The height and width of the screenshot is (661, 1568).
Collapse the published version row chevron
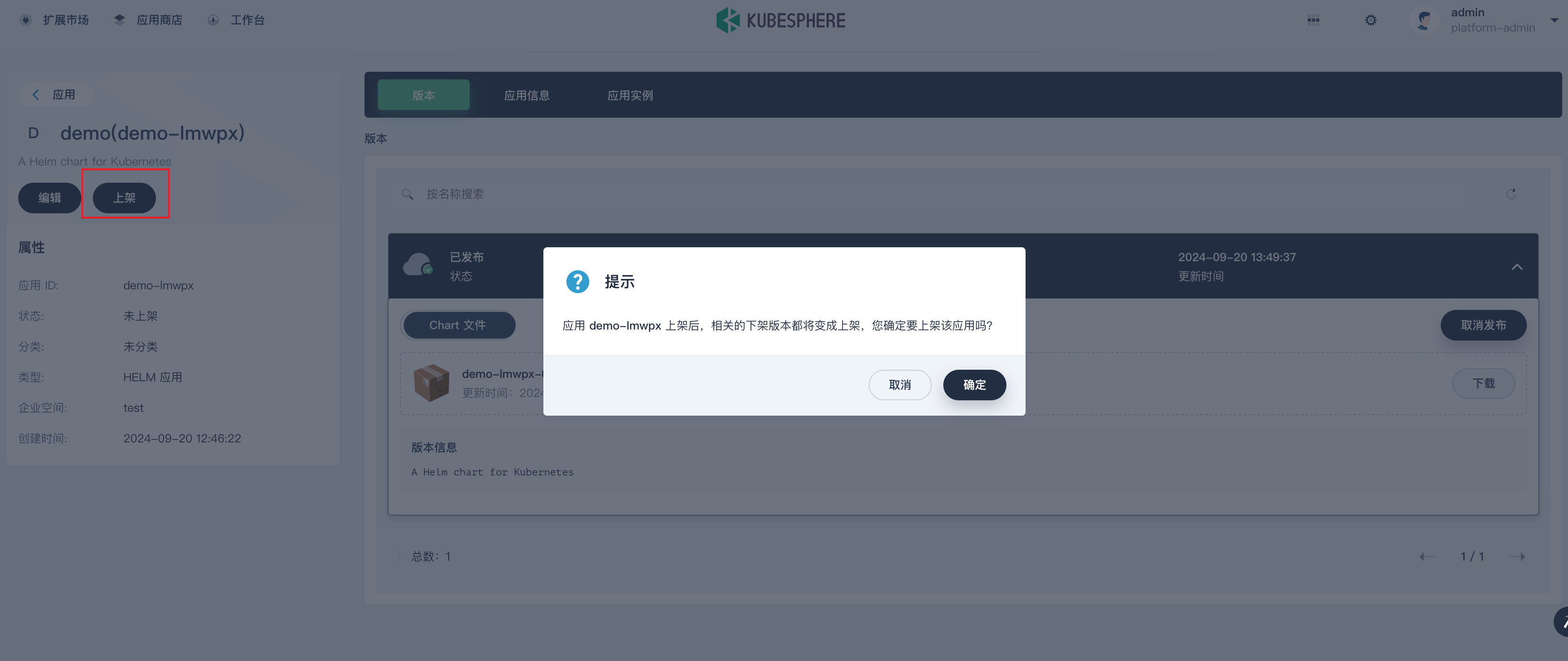tap(1517, 266)
